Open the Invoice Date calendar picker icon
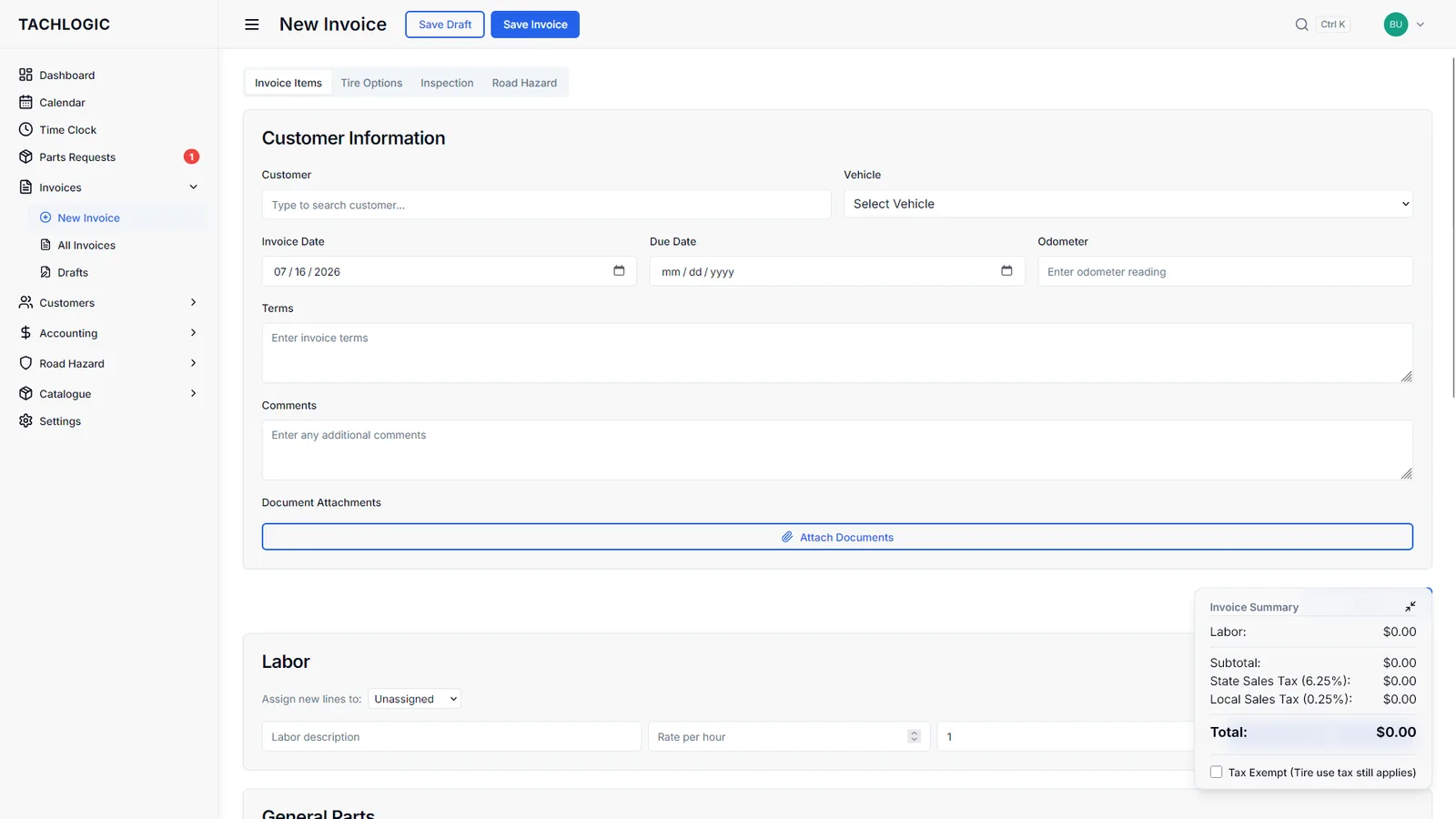 tap(619, 270)
